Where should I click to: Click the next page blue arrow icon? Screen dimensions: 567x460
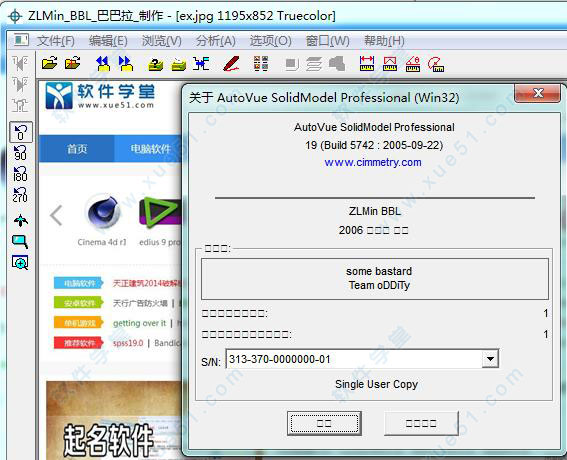pos(126,64)
